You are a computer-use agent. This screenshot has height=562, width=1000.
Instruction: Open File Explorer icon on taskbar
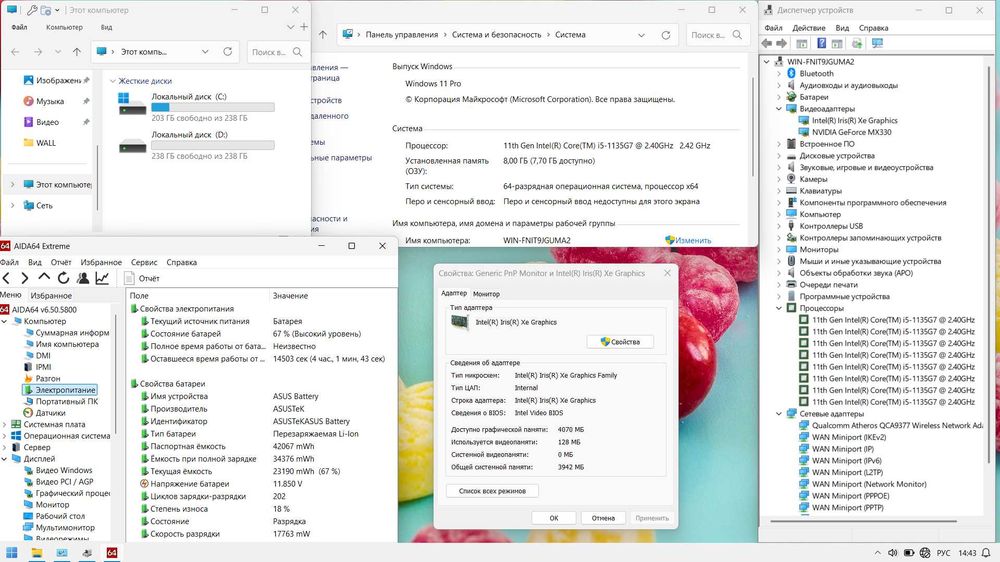point(37,552)
